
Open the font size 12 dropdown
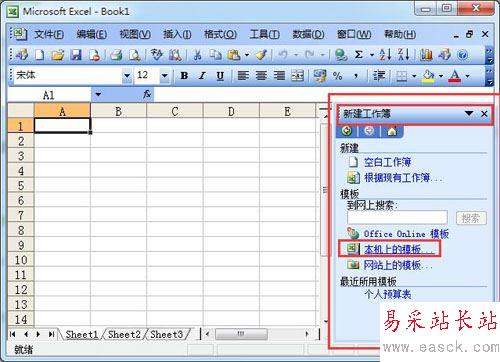[164, 76]
